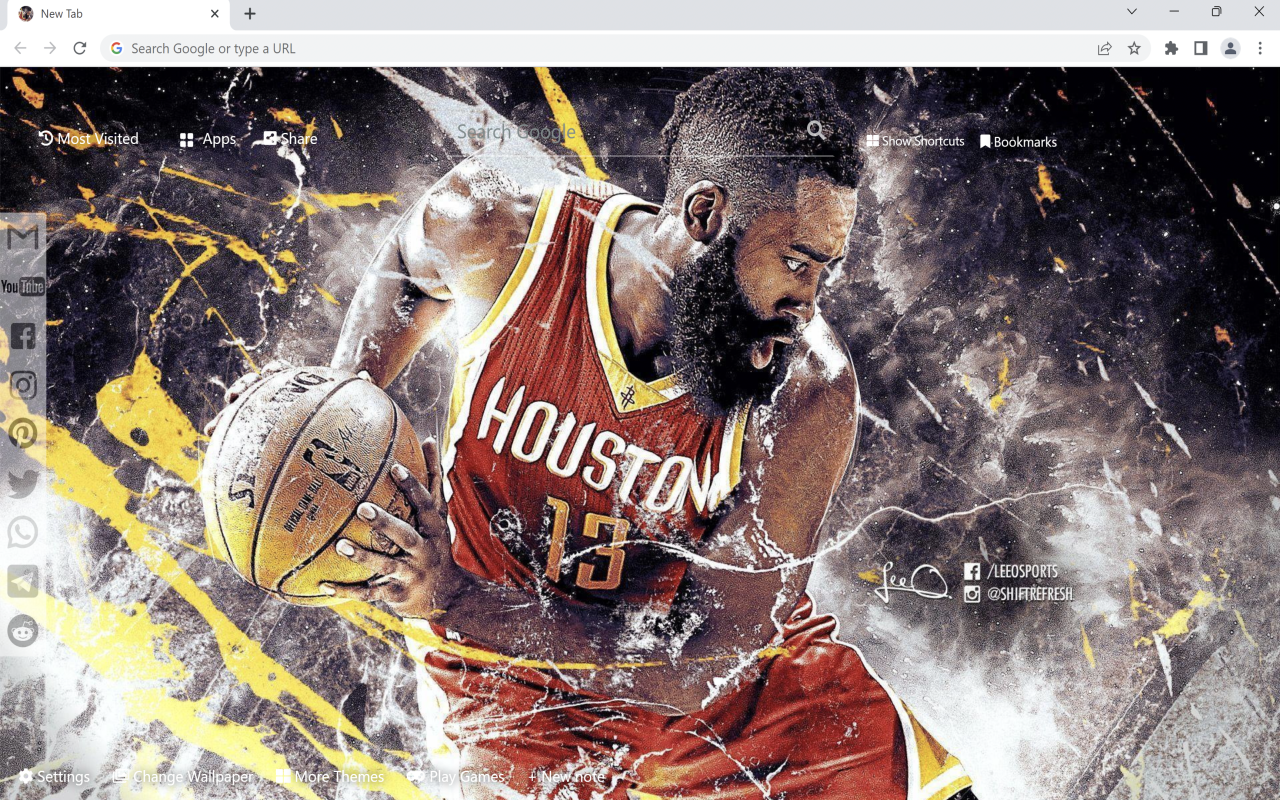Open a new tab with plus button
Screen dimensions: 1280x800
[250, 14]
